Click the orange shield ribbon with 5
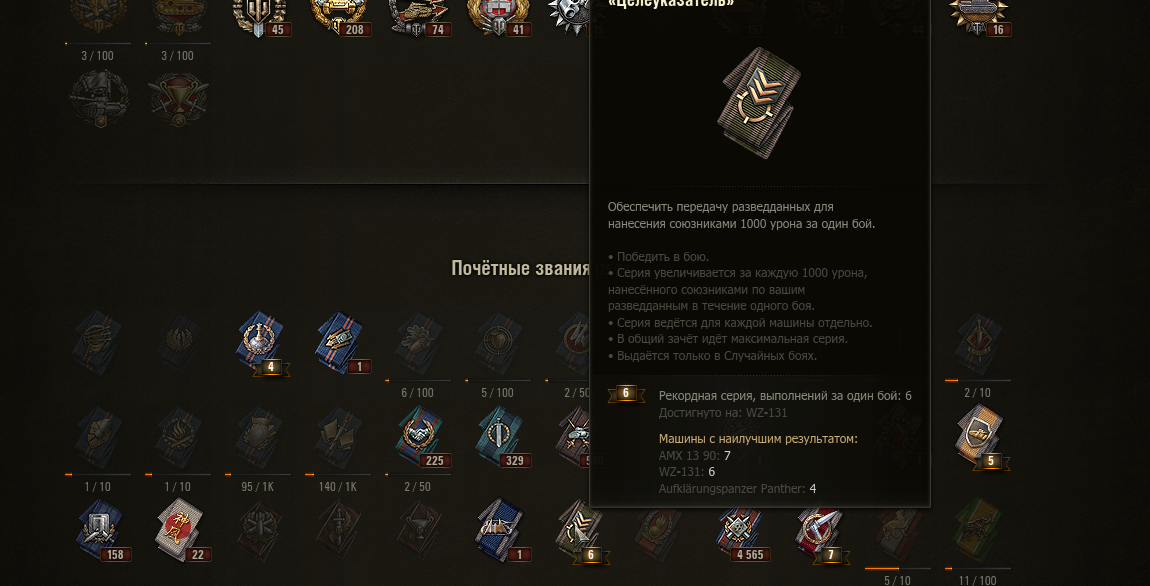This screenshot has width=1150, height=586. pyautogui.click(x=978, y=437)
